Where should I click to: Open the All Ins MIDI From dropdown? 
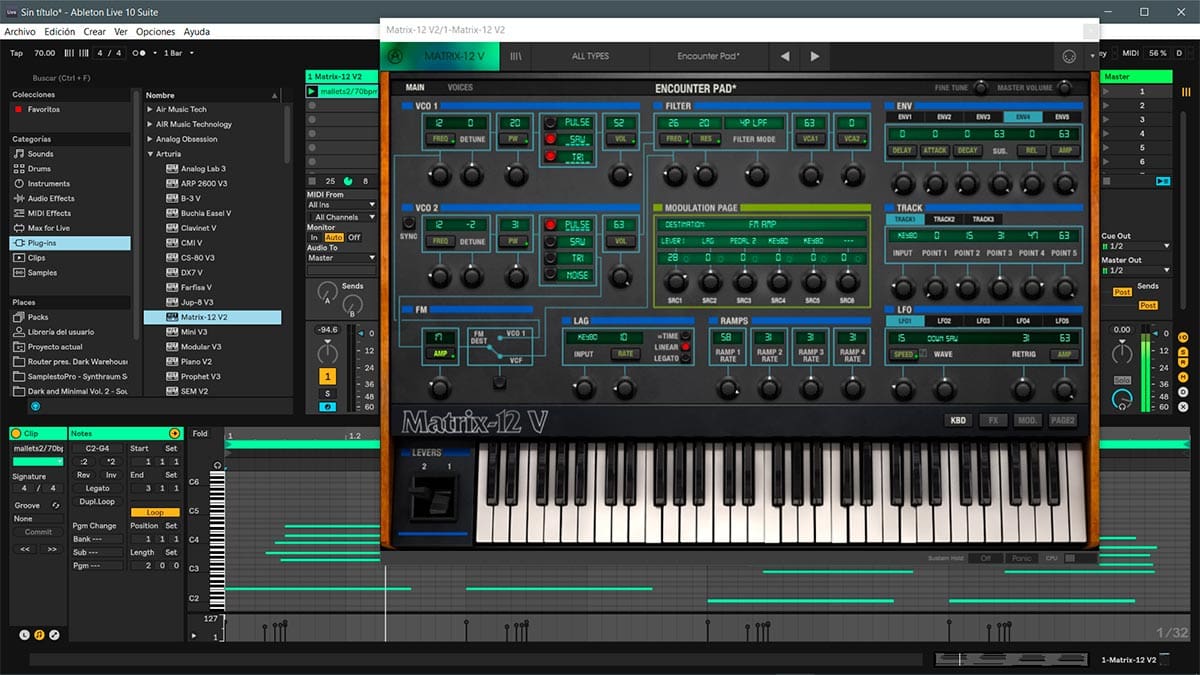341,205
